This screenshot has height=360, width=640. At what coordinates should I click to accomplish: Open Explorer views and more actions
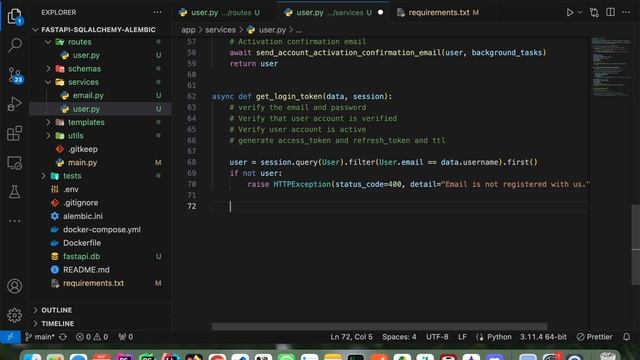click(158, 12)
